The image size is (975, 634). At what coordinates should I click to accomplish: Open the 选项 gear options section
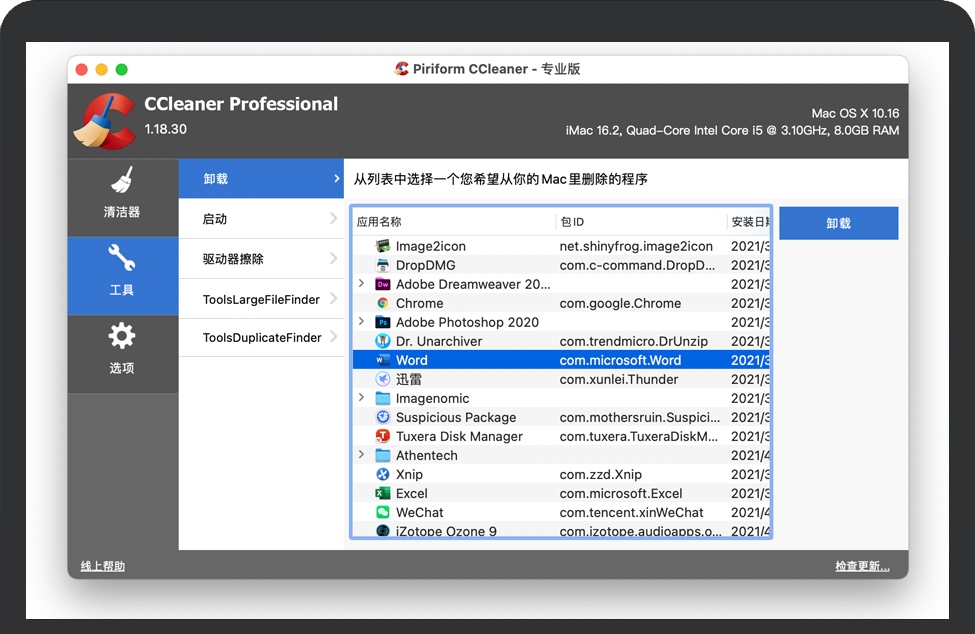tap(122, 351)
